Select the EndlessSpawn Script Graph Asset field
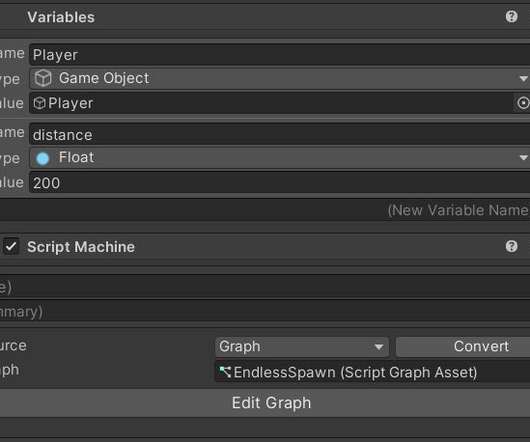Image resolution: width=530 pixels, height=442 pixels. (x=372, y=372)
